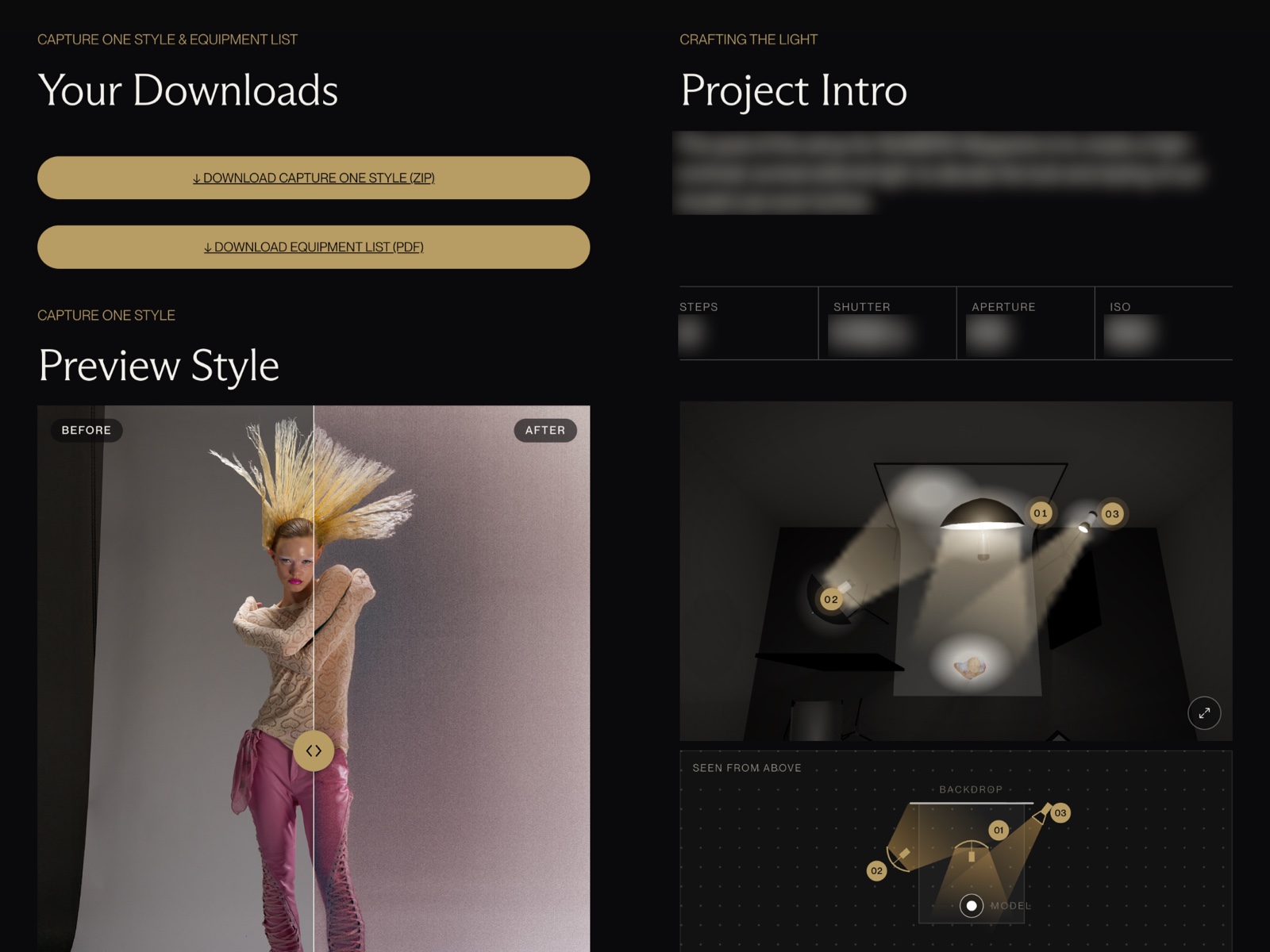Screen dimensions: 1270x952
Task: Click the AFTER label on preview image
Action: coord(545,430)
